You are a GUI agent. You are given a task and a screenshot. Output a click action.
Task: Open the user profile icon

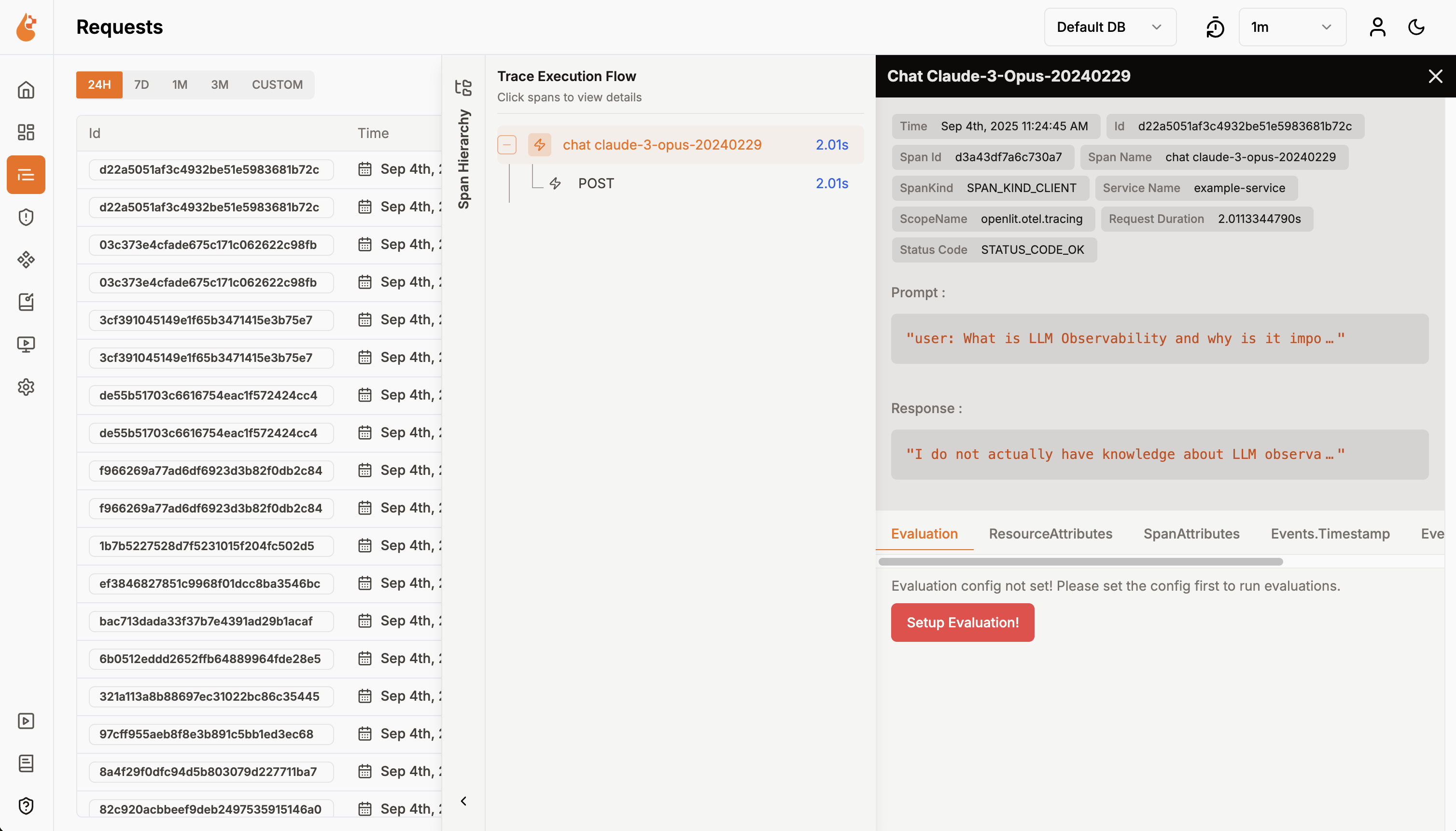pyautogui.click(x=1377, y=27)
